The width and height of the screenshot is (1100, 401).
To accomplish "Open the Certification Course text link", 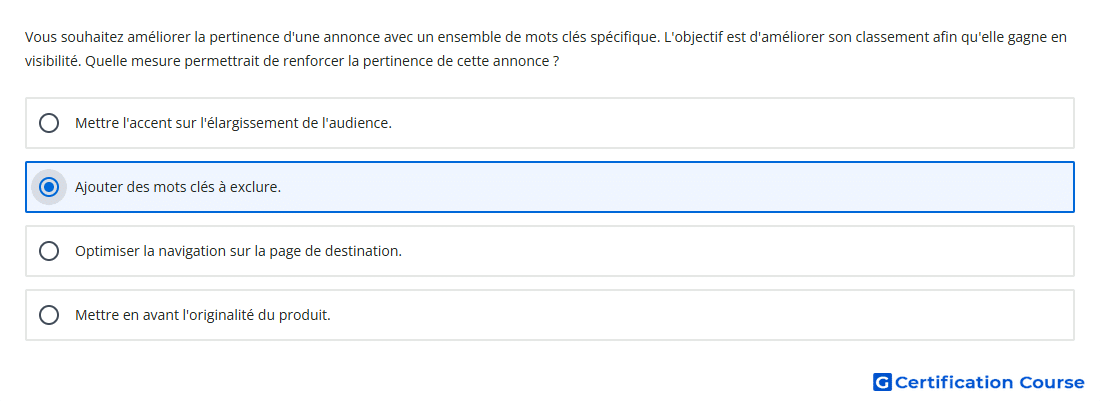I will 990,382.
